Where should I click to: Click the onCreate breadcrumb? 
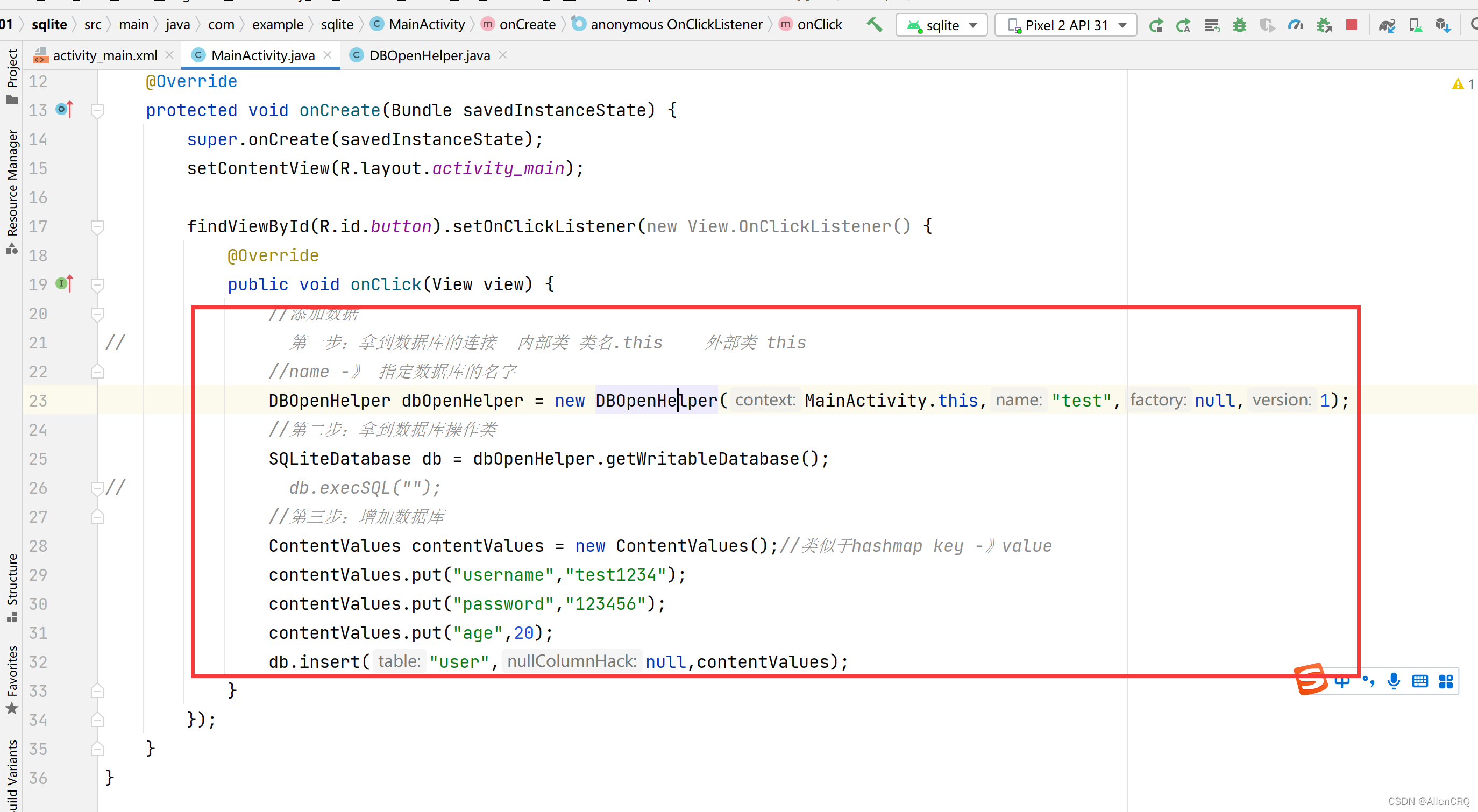518,25
